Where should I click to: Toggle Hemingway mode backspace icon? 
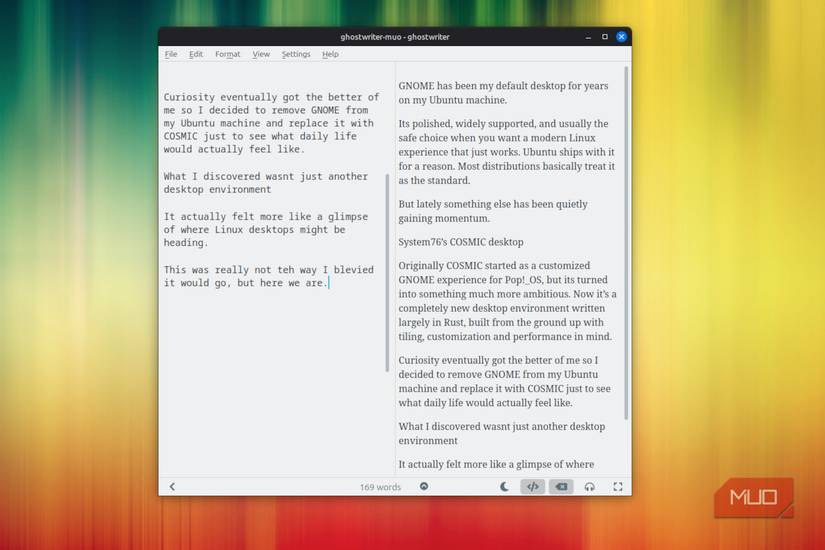[561, 487]
